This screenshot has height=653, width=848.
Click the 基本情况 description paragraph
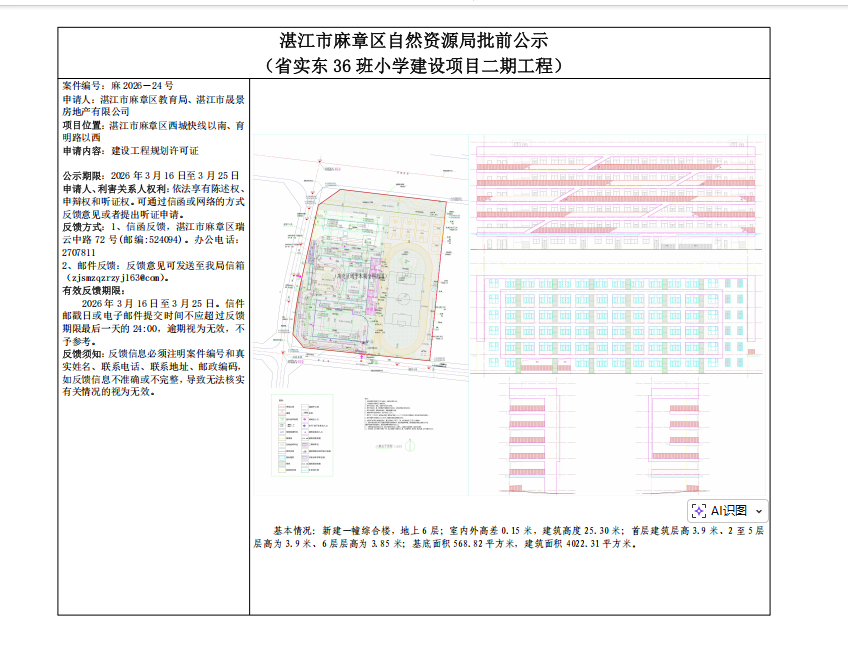(x=510, y=537)
